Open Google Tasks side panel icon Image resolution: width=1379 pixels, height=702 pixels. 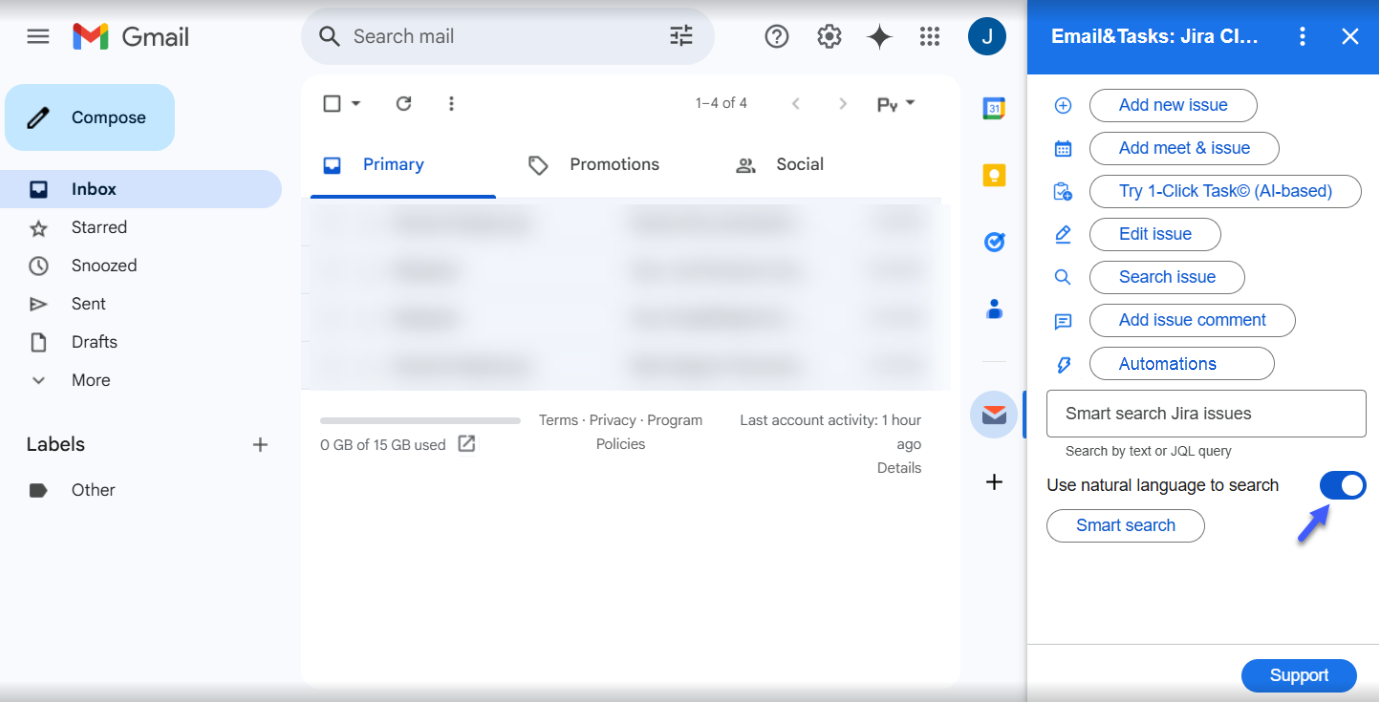pyautogui.click(x=993, y=242)
